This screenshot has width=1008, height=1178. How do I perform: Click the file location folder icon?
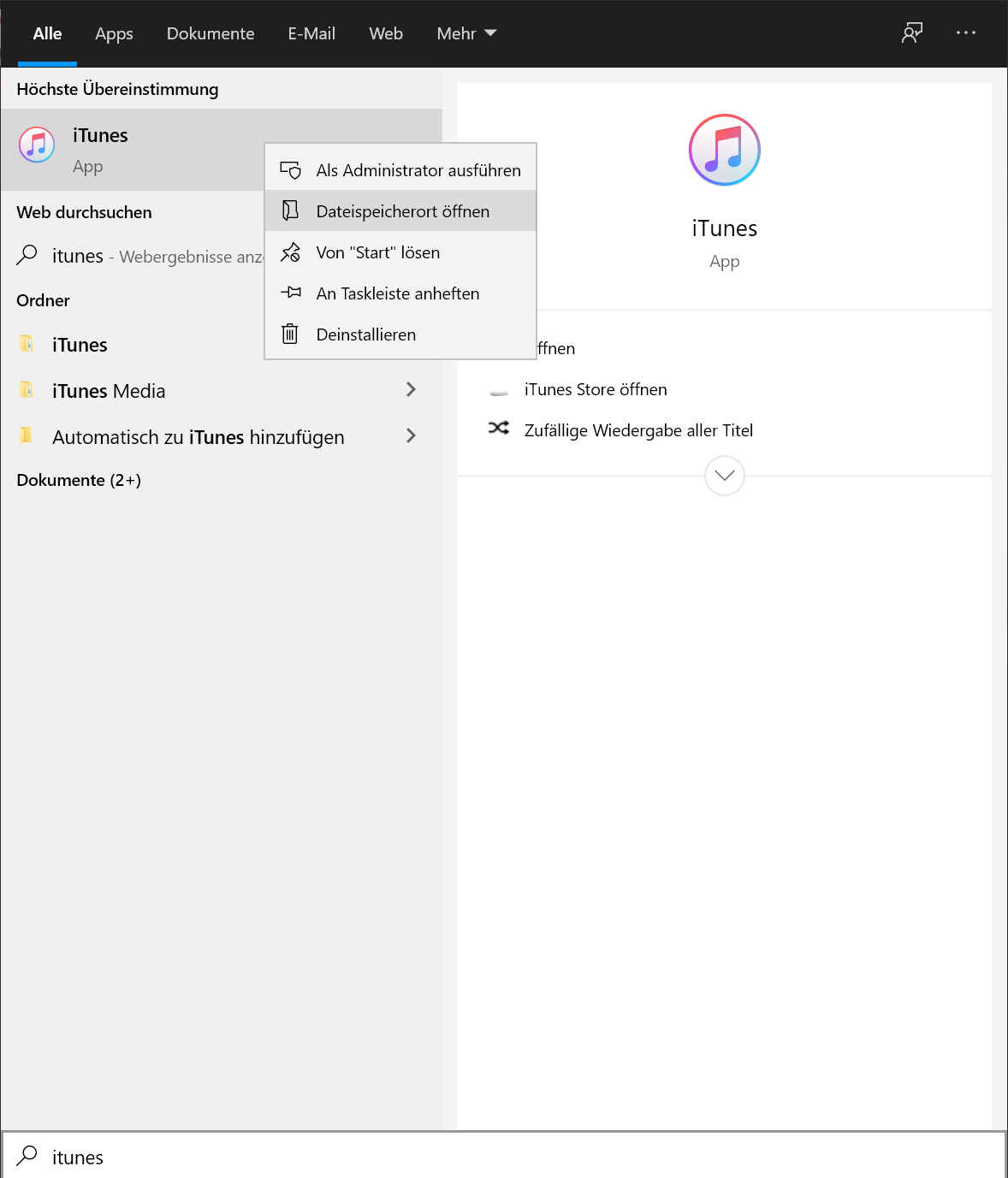point(291,210)
